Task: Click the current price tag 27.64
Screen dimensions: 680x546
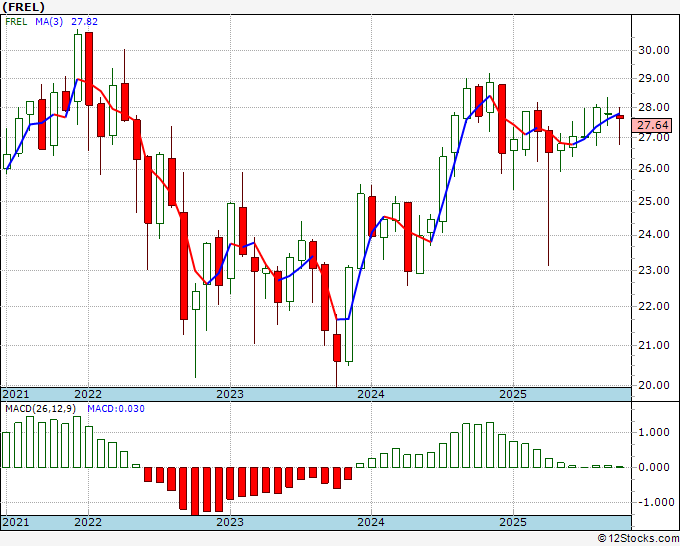Action: [652, 125]
